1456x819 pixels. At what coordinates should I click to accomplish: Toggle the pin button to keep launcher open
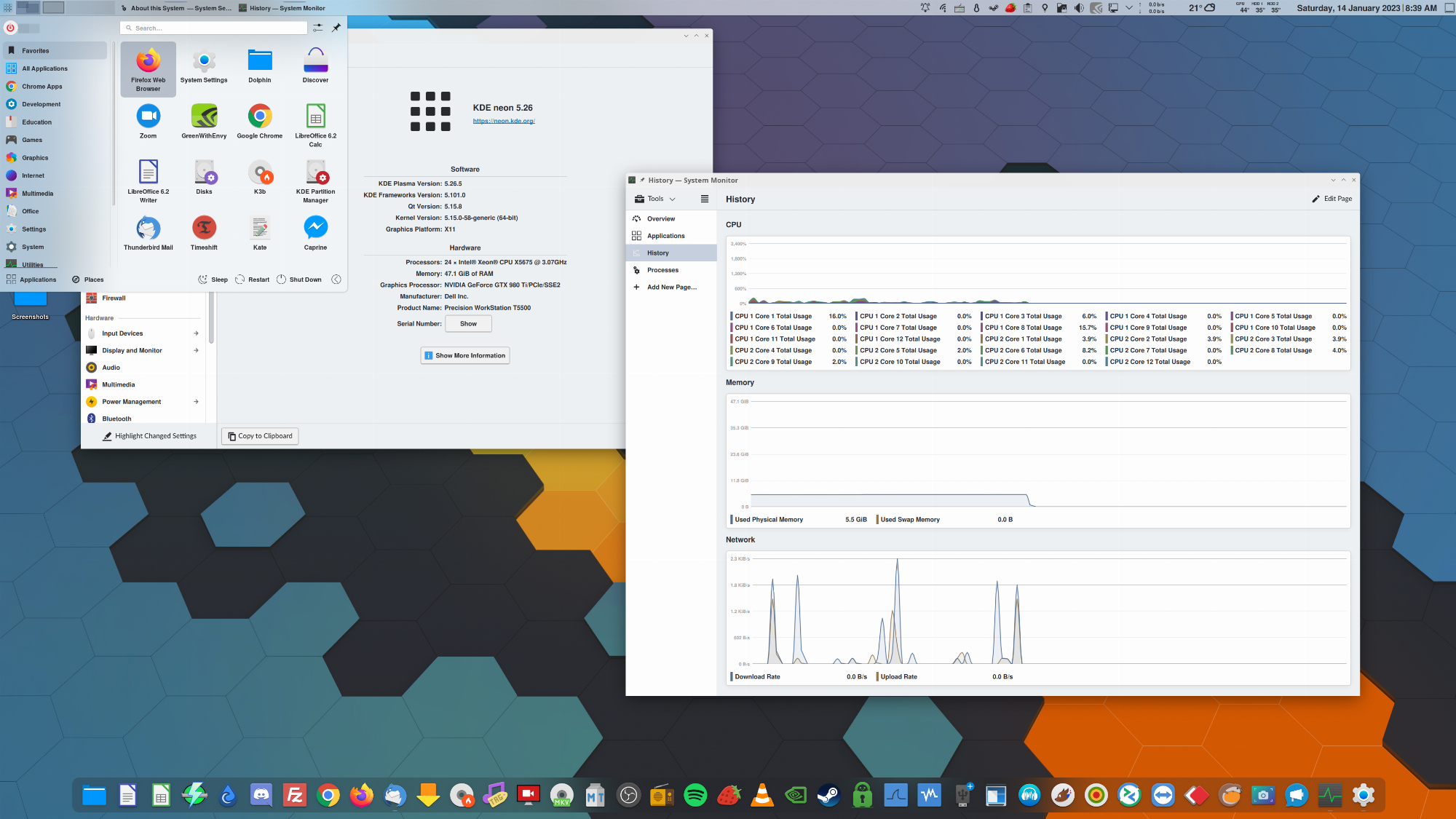(x=336, y=28)
